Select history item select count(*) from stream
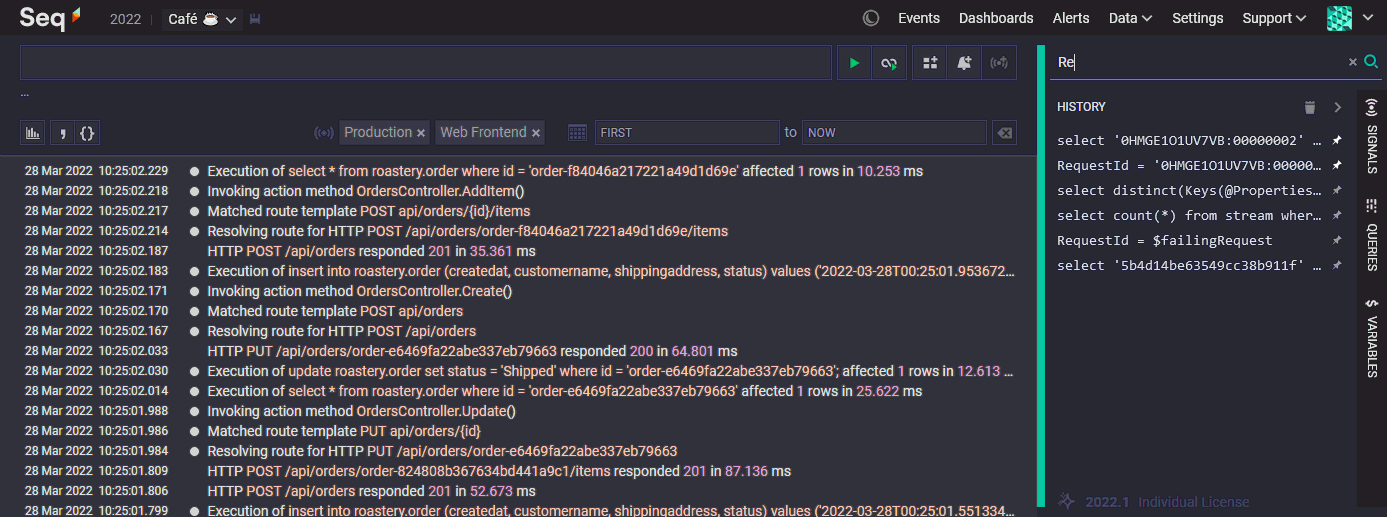1387x517 pixels. [x=1189, y=215]
